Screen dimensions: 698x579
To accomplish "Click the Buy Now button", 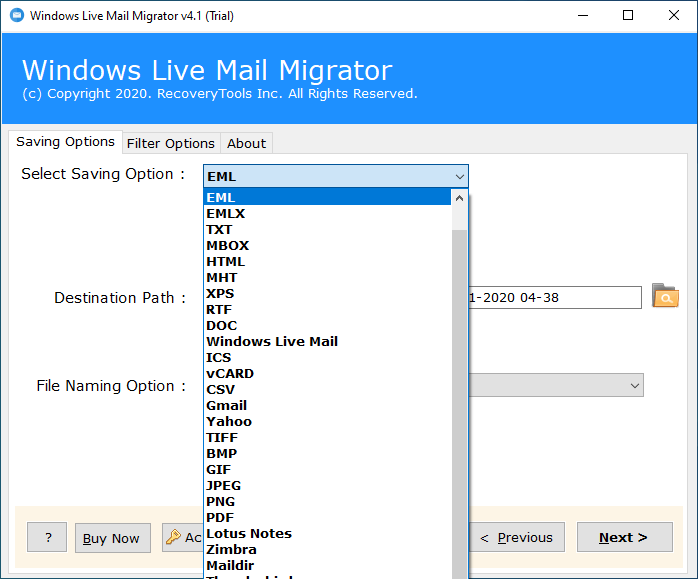I will (113, 538).
